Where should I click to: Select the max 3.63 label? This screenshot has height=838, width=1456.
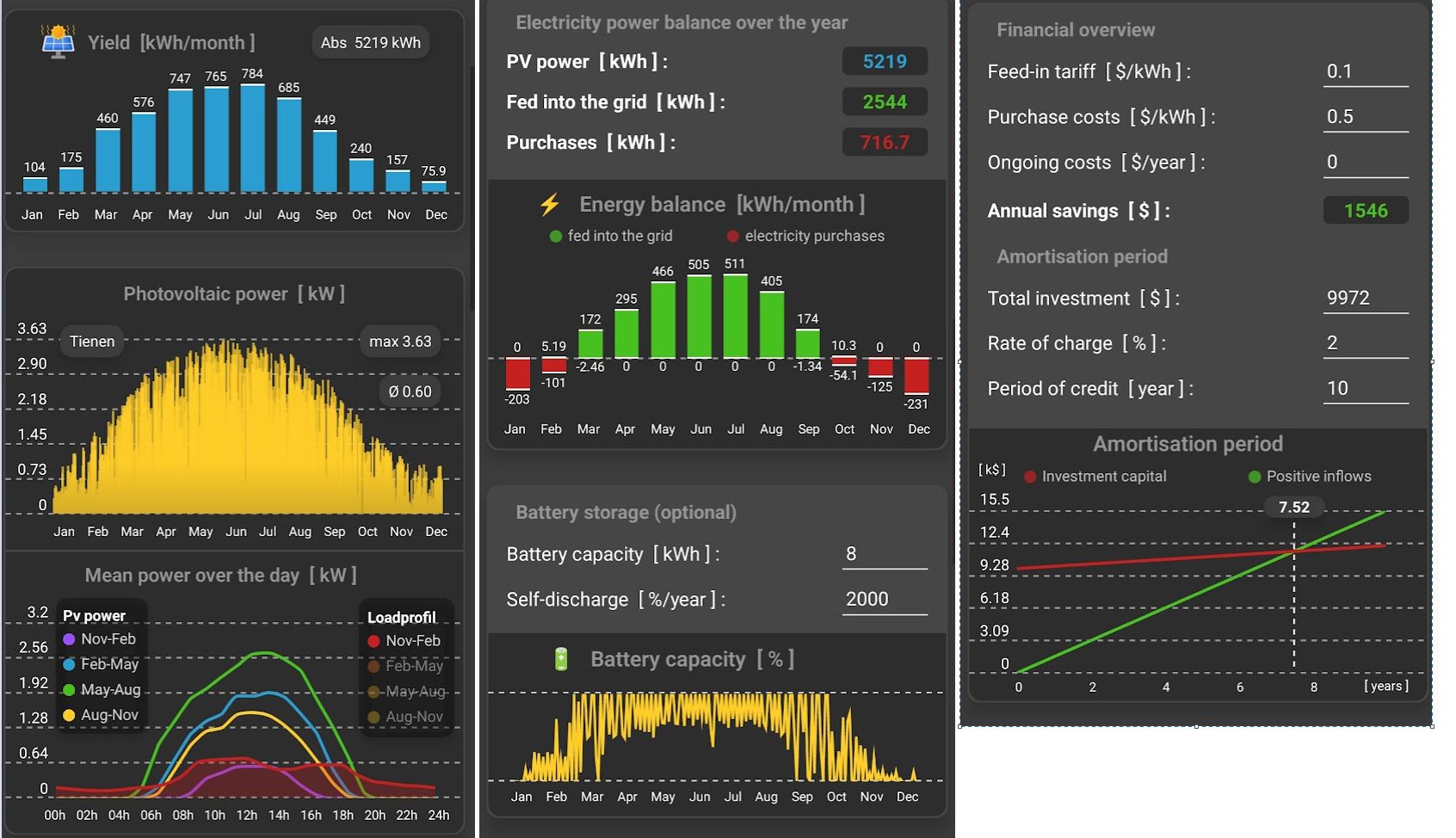[x=400, y=342]
